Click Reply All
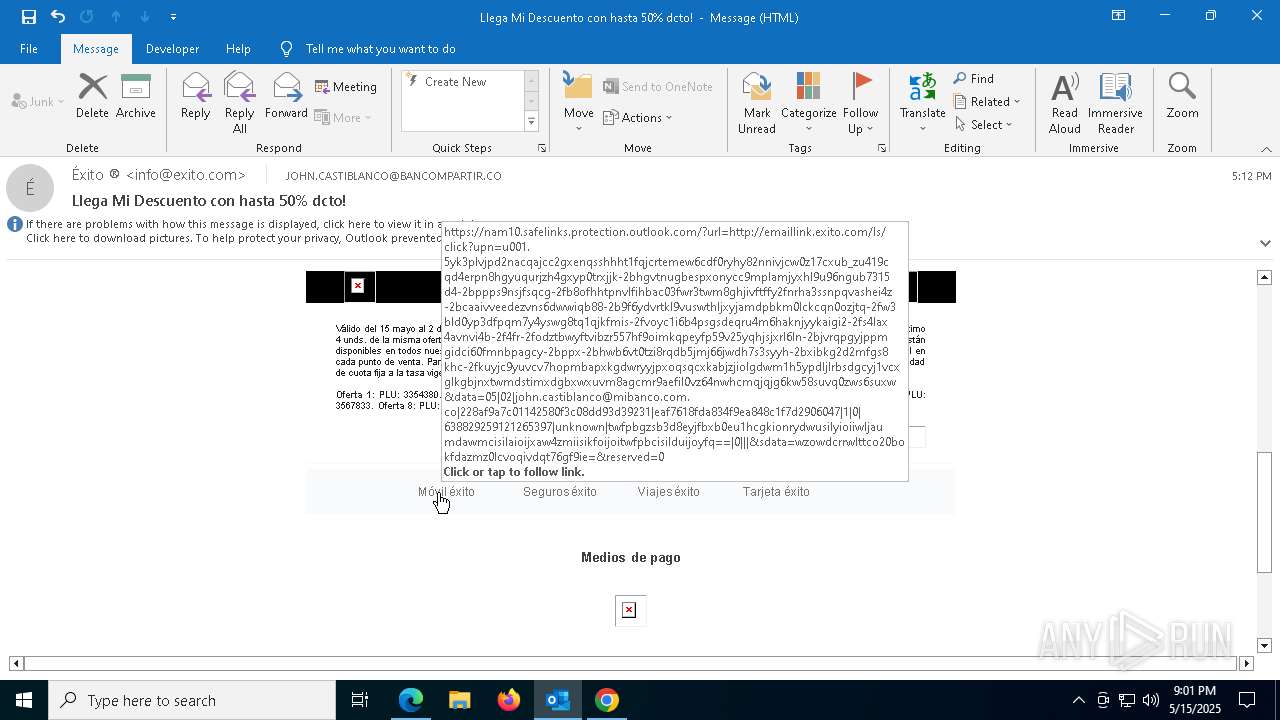 tap(240, 103)
